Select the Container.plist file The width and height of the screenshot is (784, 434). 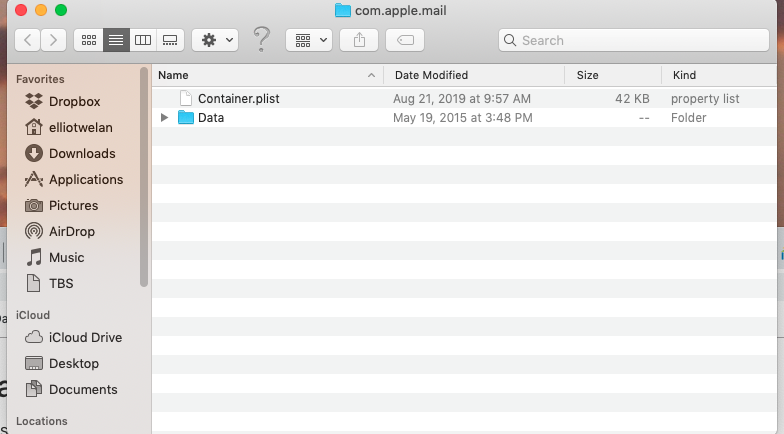click(x=464, y=98)
